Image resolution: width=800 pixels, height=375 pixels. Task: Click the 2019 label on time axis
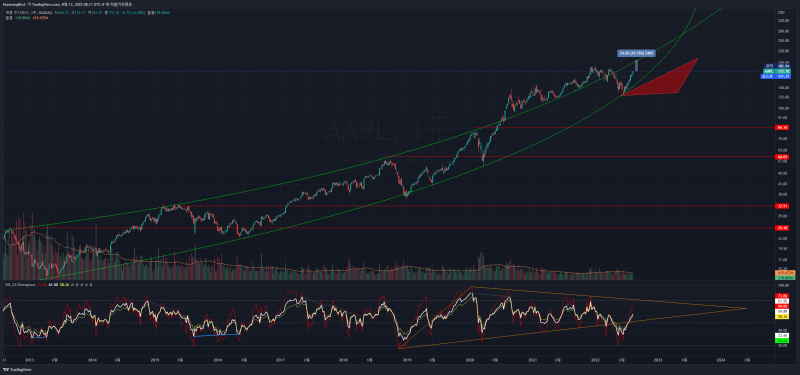pyautogui.click(x=407, y=360)
